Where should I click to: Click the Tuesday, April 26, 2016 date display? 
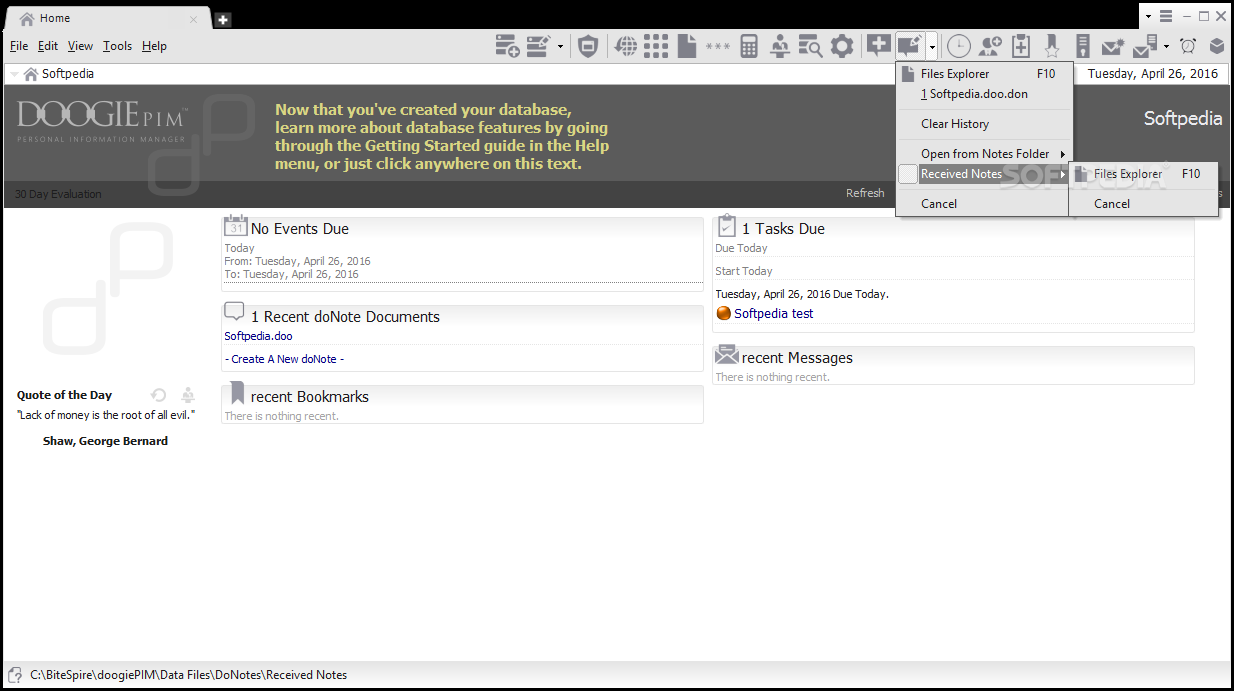tap(1153, 74)
